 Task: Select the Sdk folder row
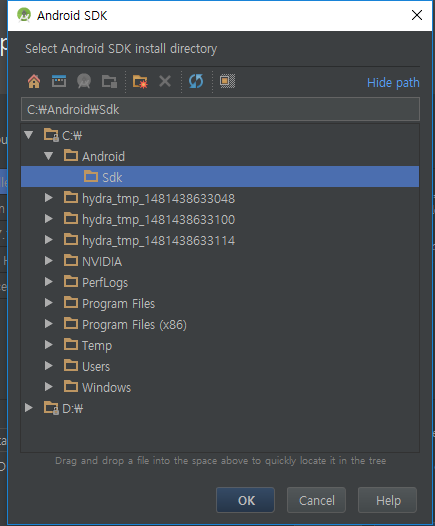coord(220,177)
